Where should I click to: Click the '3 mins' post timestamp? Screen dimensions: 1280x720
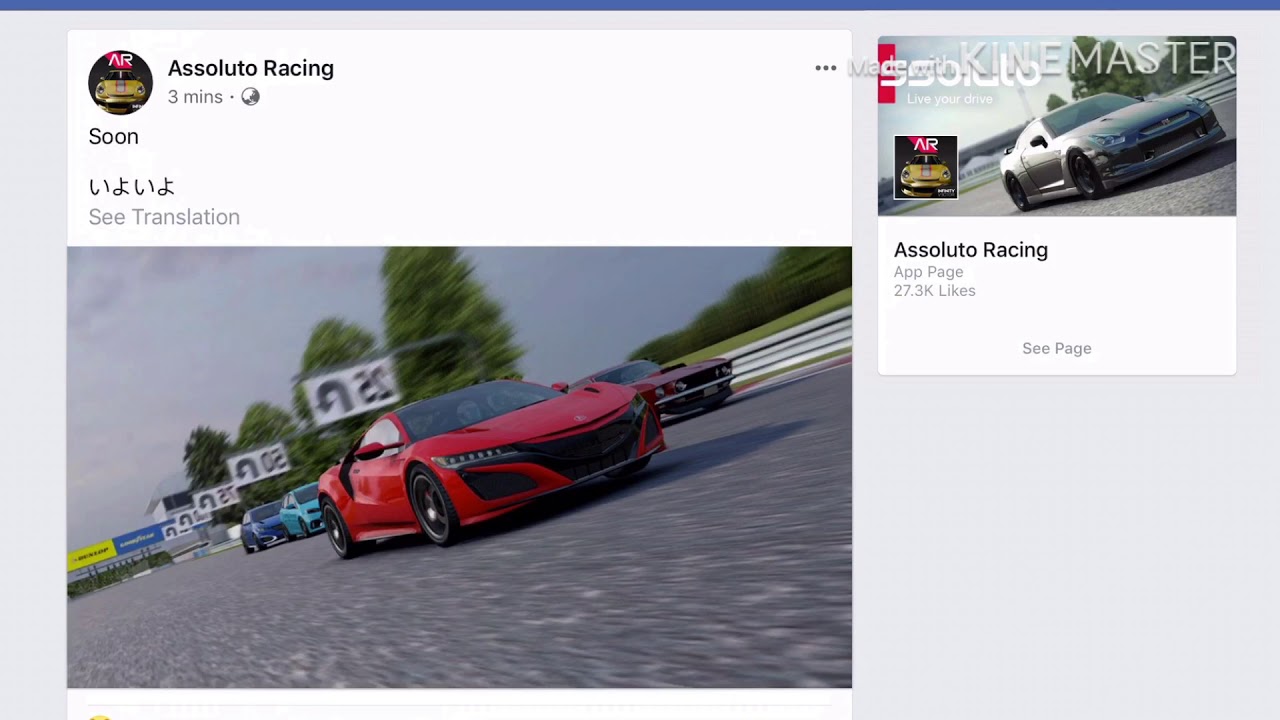pos(195,97)
